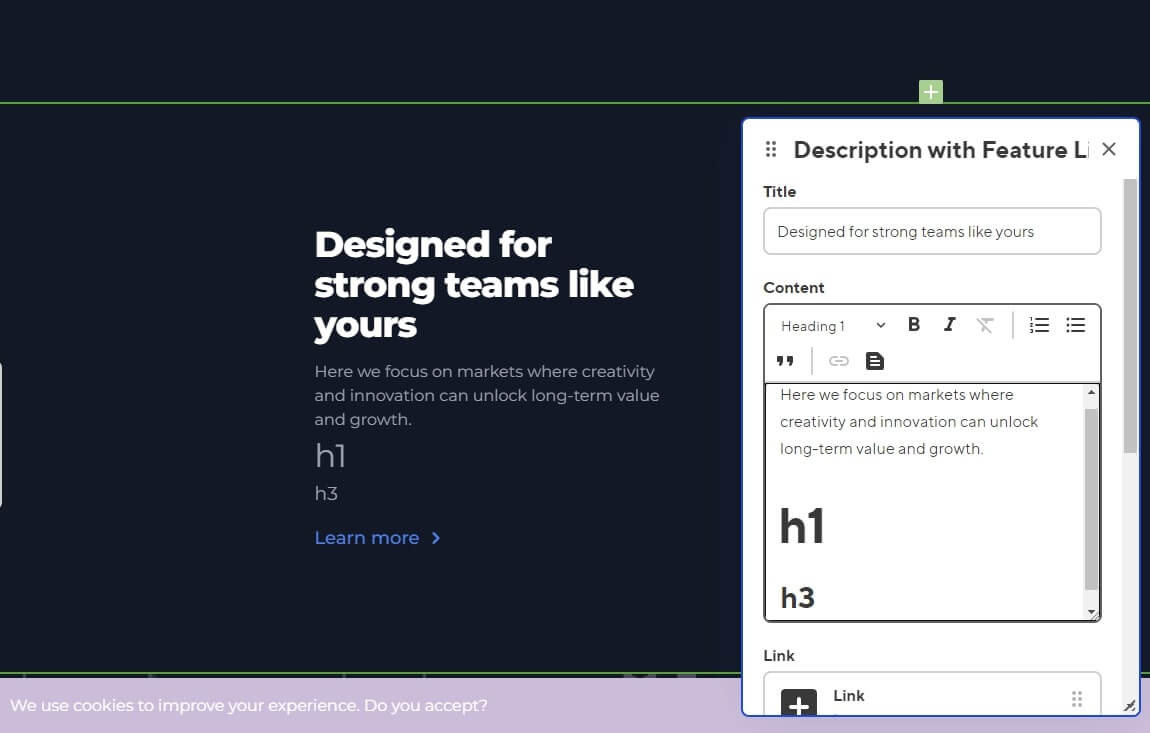Click the clear formatting icon
Viewport: 1150px width, 733px height.
[985, 325]
